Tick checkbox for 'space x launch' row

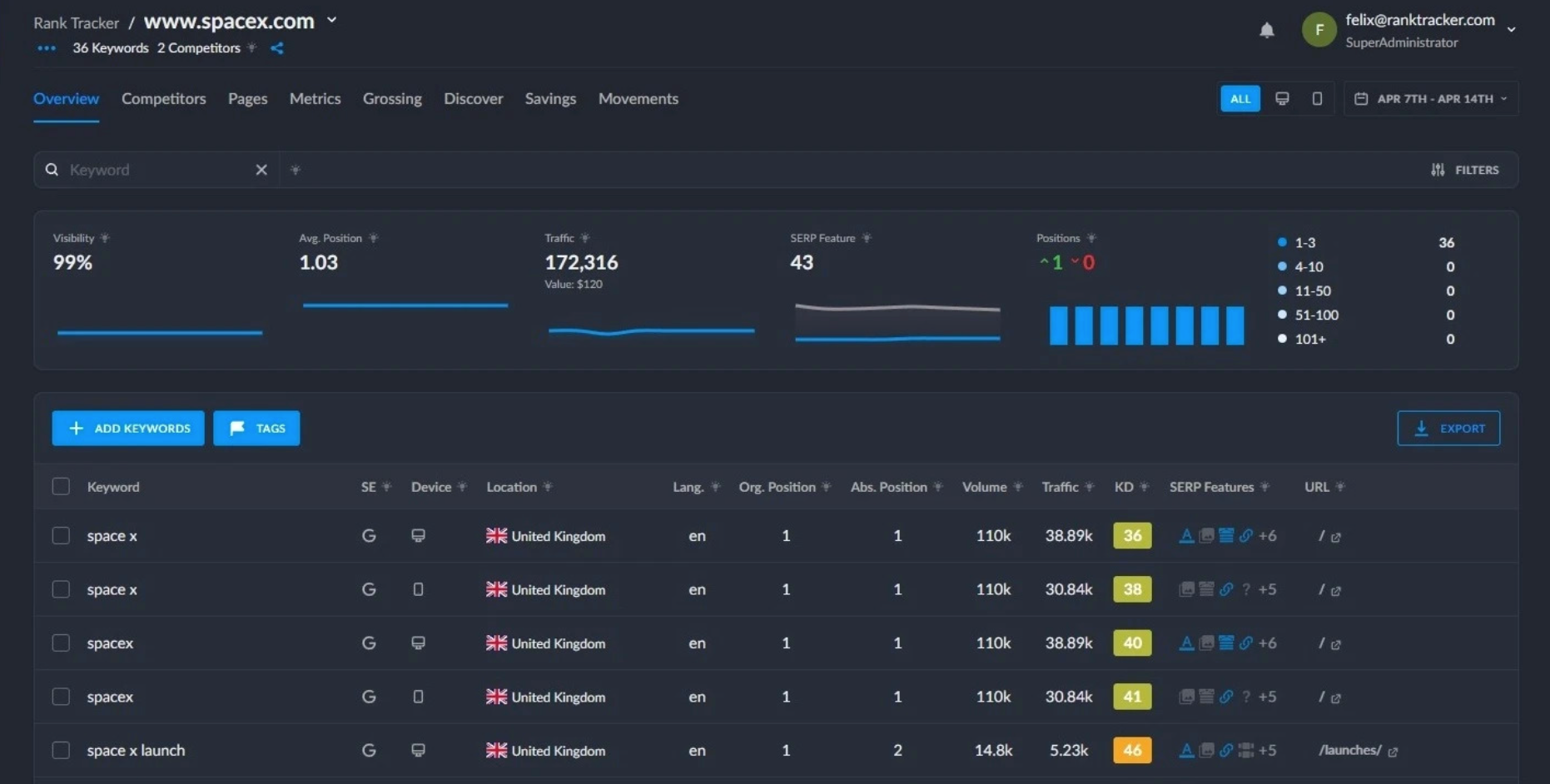pos(61,750)
